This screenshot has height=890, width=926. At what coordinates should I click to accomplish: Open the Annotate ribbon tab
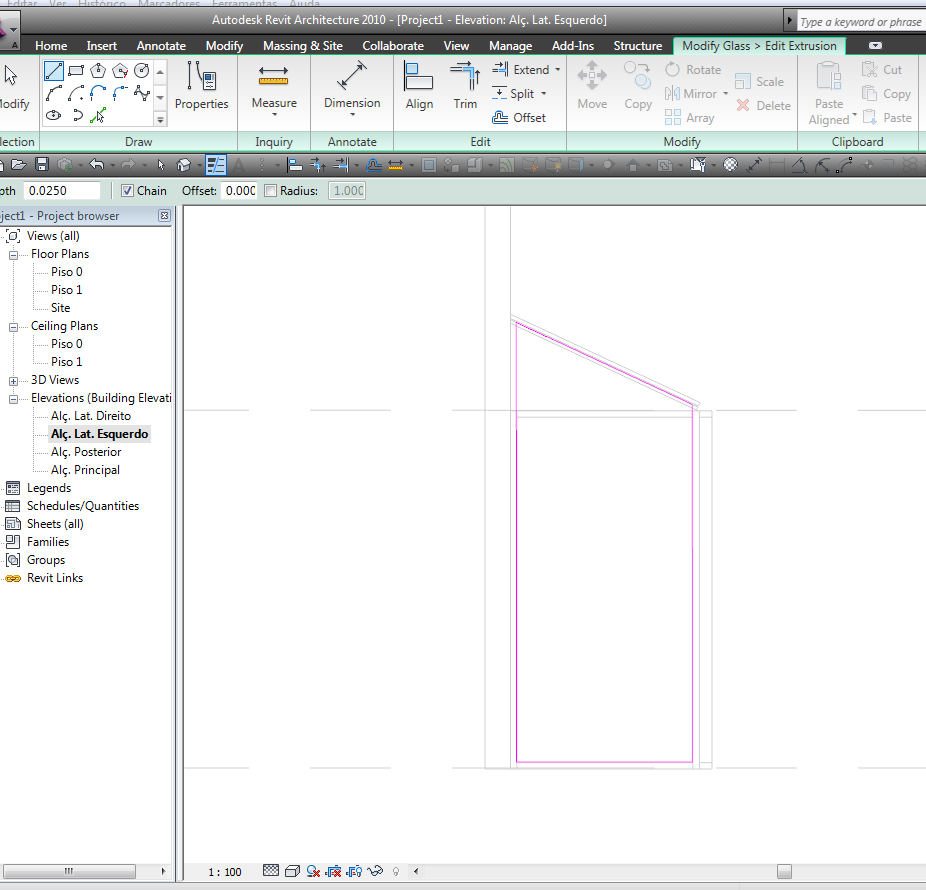click(161, 46)
